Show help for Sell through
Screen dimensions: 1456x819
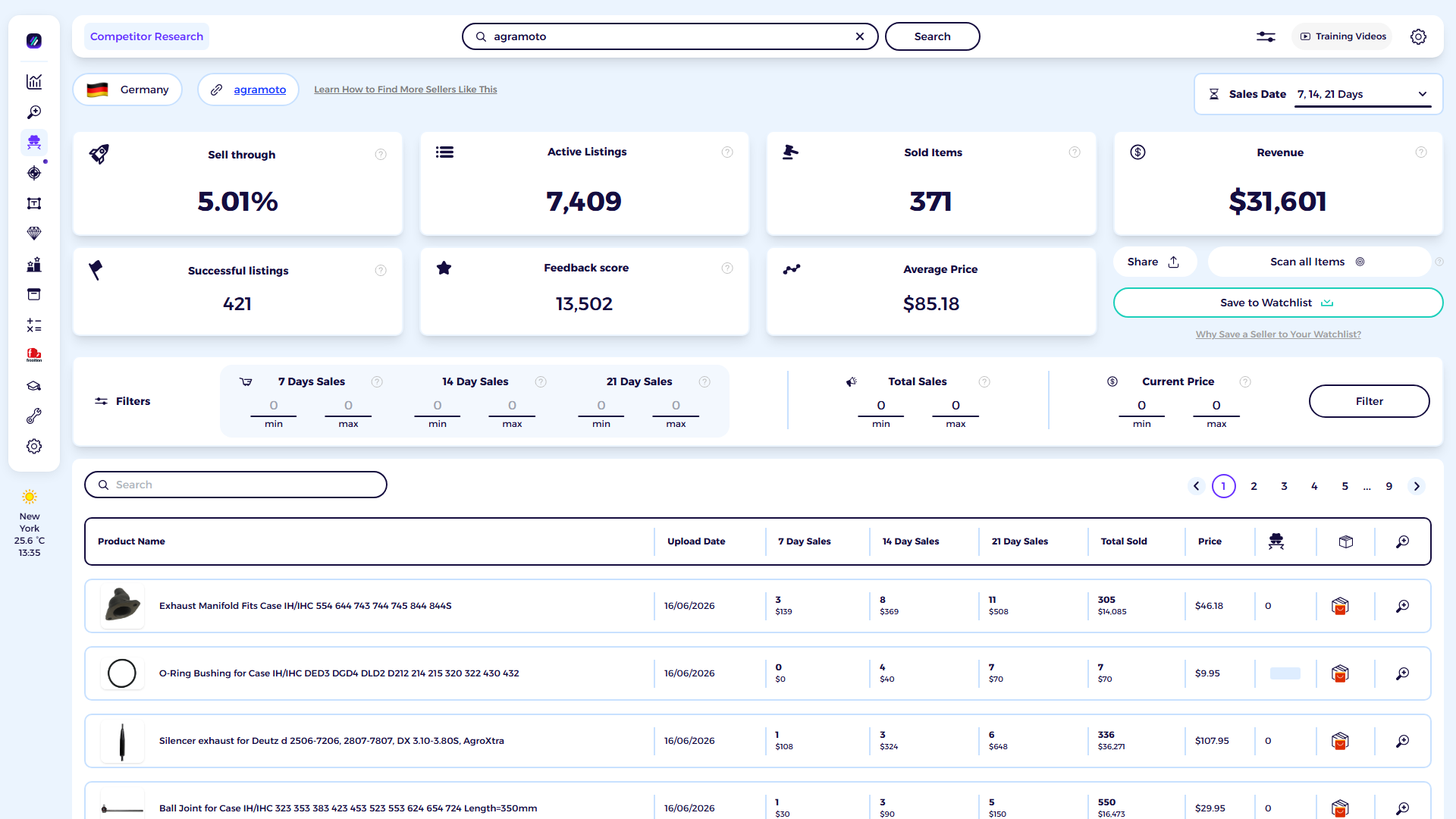(x=381, y=155)
